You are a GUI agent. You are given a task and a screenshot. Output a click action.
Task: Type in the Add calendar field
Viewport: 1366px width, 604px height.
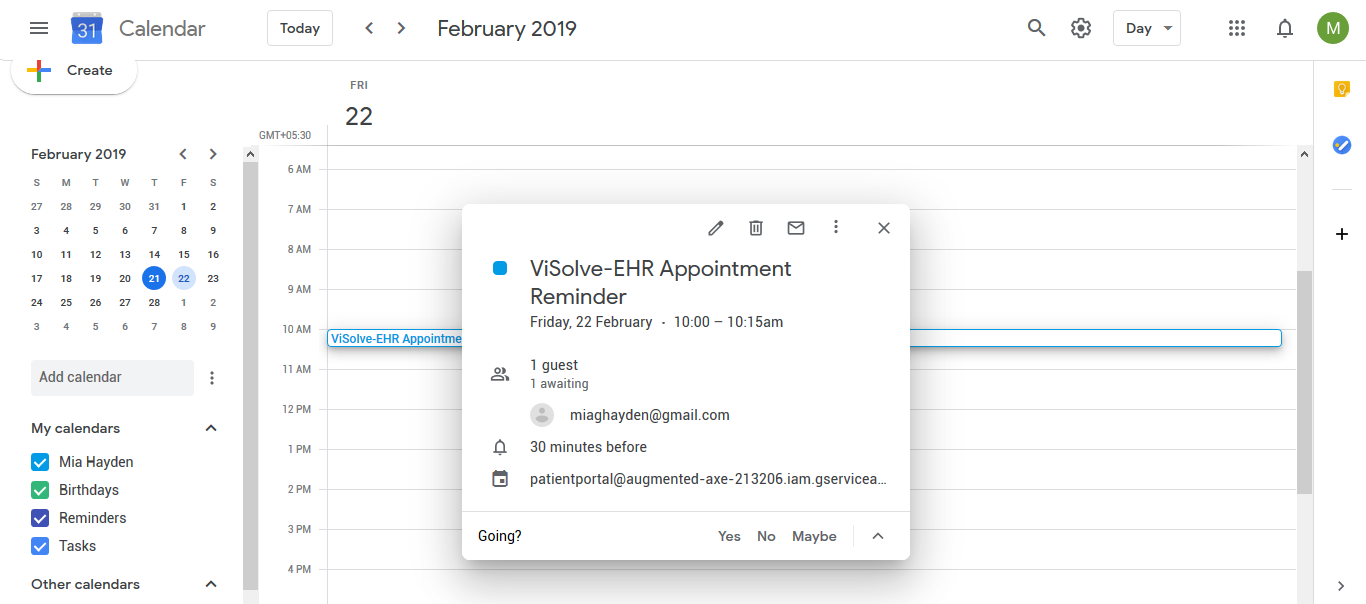coord(112,378)
